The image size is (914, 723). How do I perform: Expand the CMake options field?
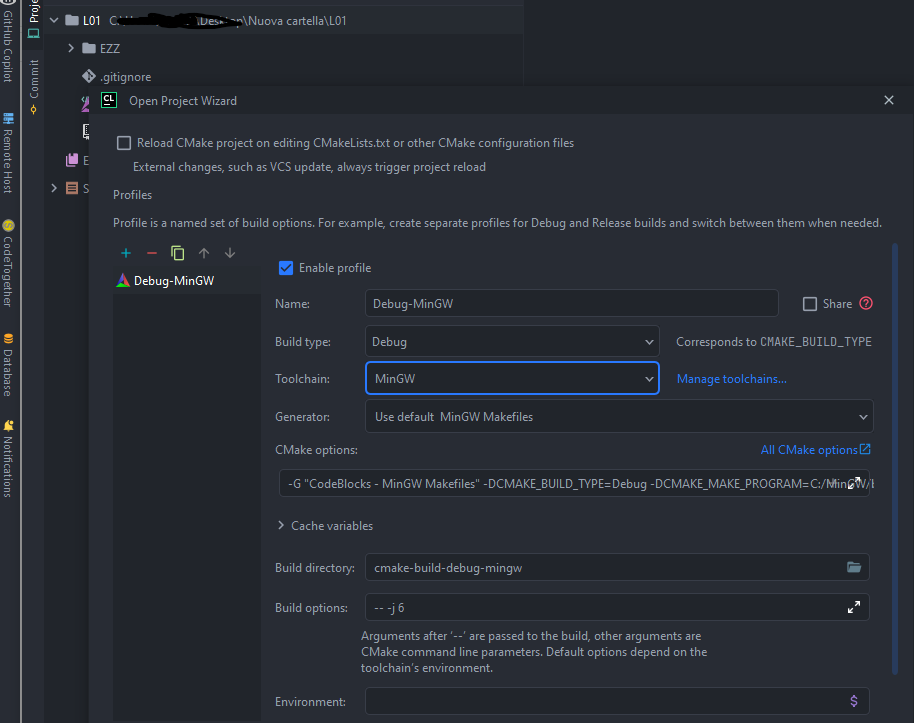[854, 483]
